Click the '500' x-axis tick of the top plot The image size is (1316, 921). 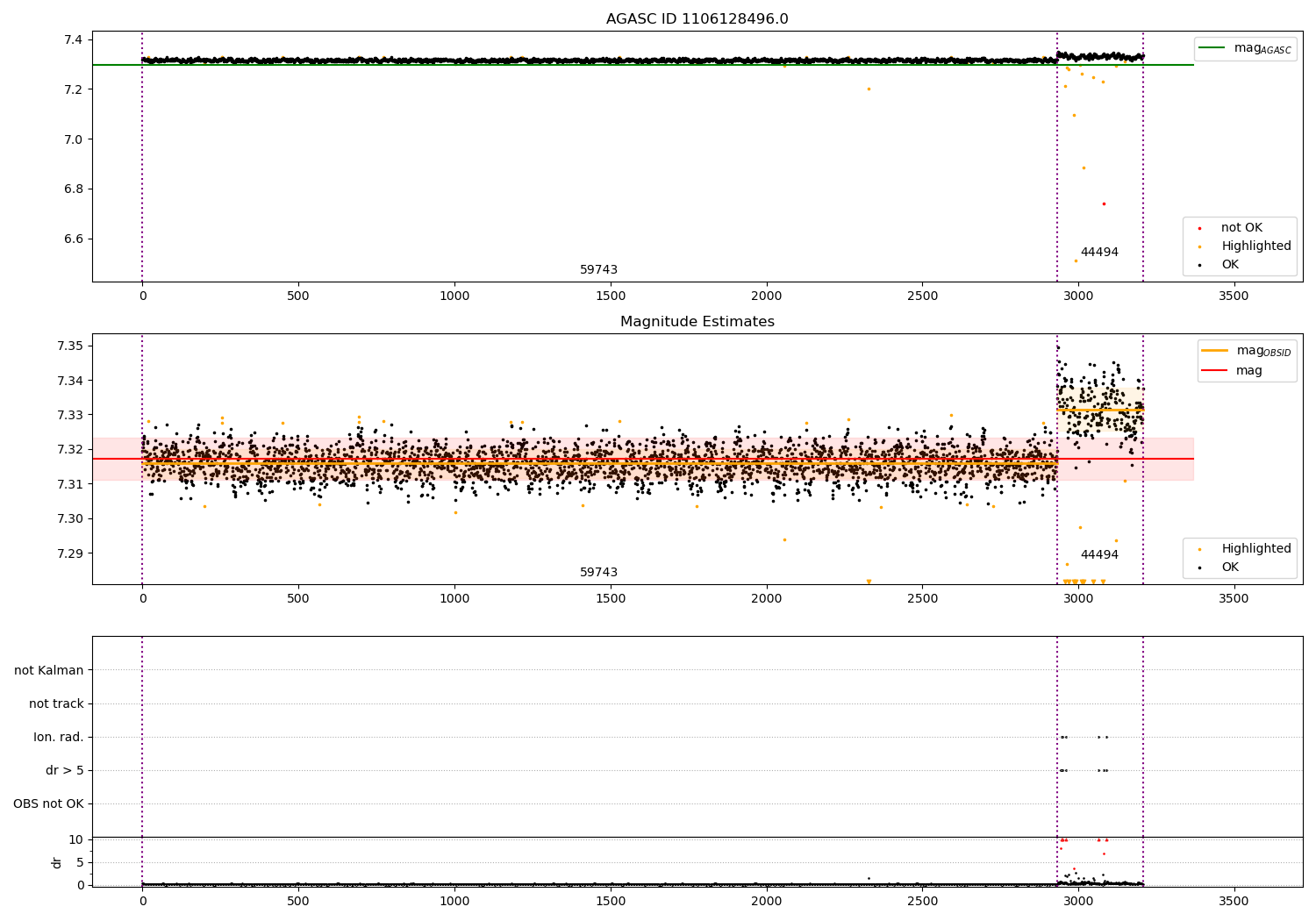tap(298, 296)
